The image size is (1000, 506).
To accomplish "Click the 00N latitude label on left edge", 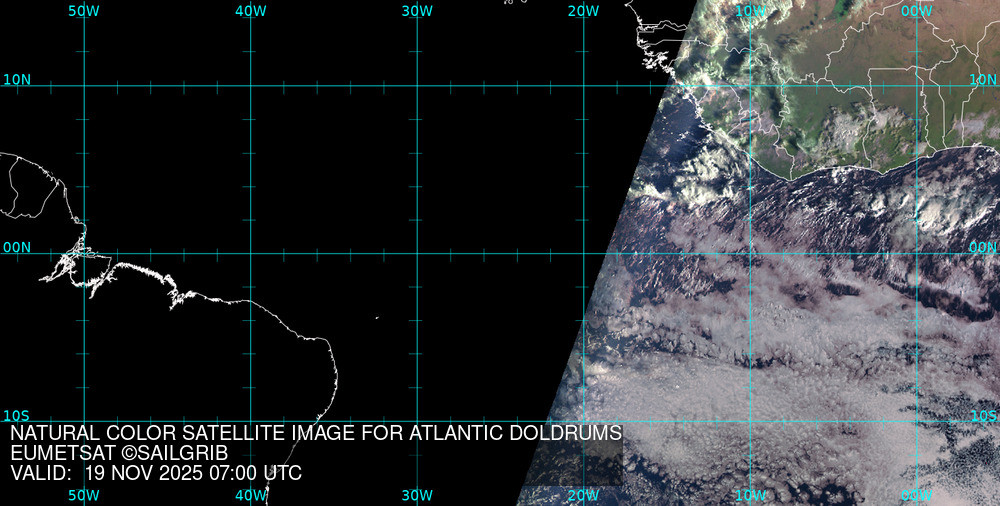I will pos(16,247).
